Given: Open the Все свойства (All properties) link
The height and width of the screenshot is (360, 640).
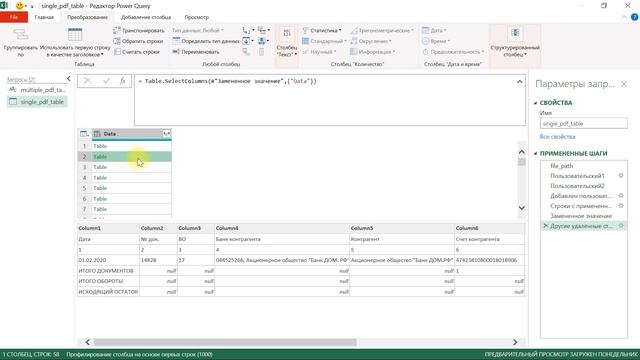Looking at the screenshot, I should pyautogui.click(x=557, y=137).
